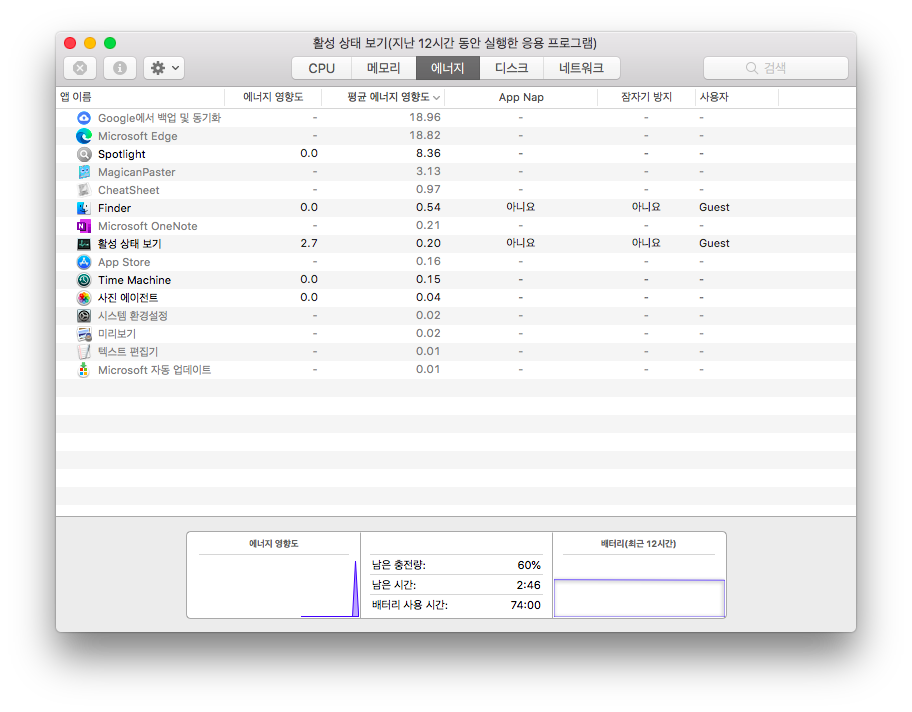Click the App Store icon
Viewport: 912px width, 712px height.
[84, 262]
